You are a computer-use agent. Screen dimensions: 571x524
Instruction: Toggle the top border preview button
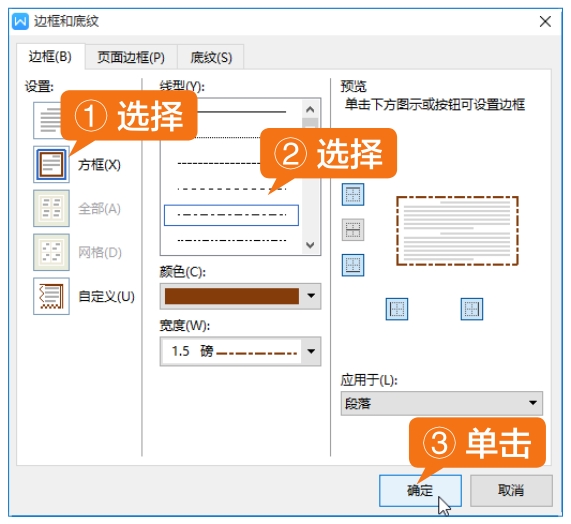[353, 194]
